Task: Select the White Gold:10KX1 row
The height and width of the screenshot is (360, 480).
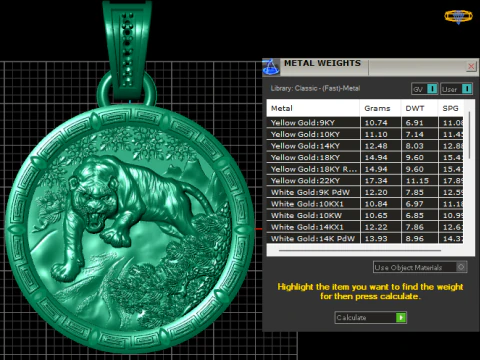Action: (x=365, y=204)
